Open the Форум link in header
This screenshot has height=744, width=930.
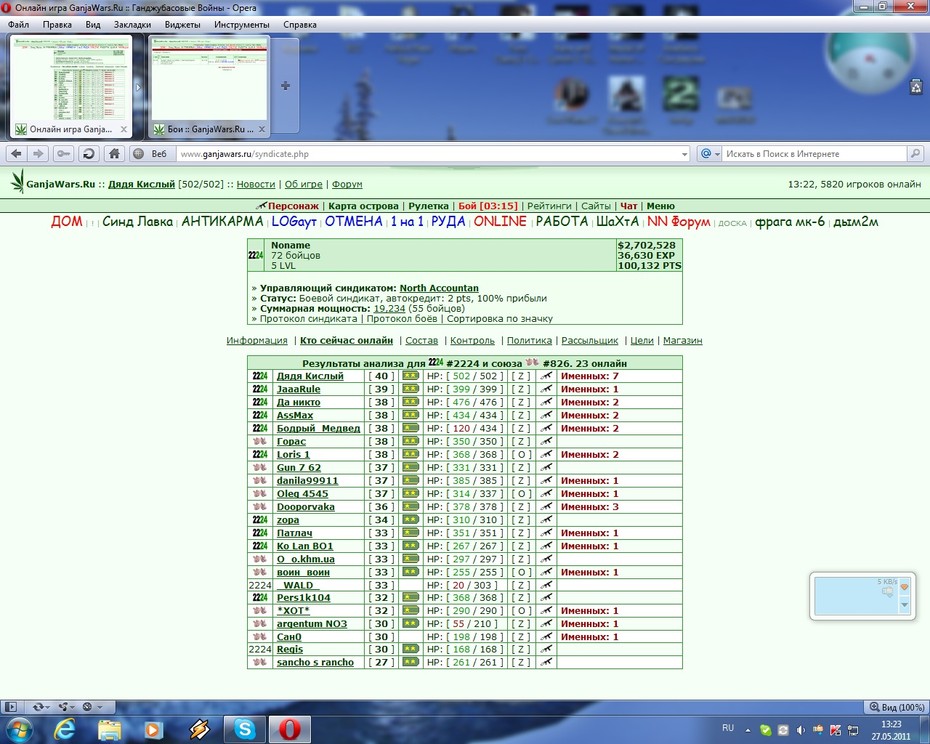point(347,184)
